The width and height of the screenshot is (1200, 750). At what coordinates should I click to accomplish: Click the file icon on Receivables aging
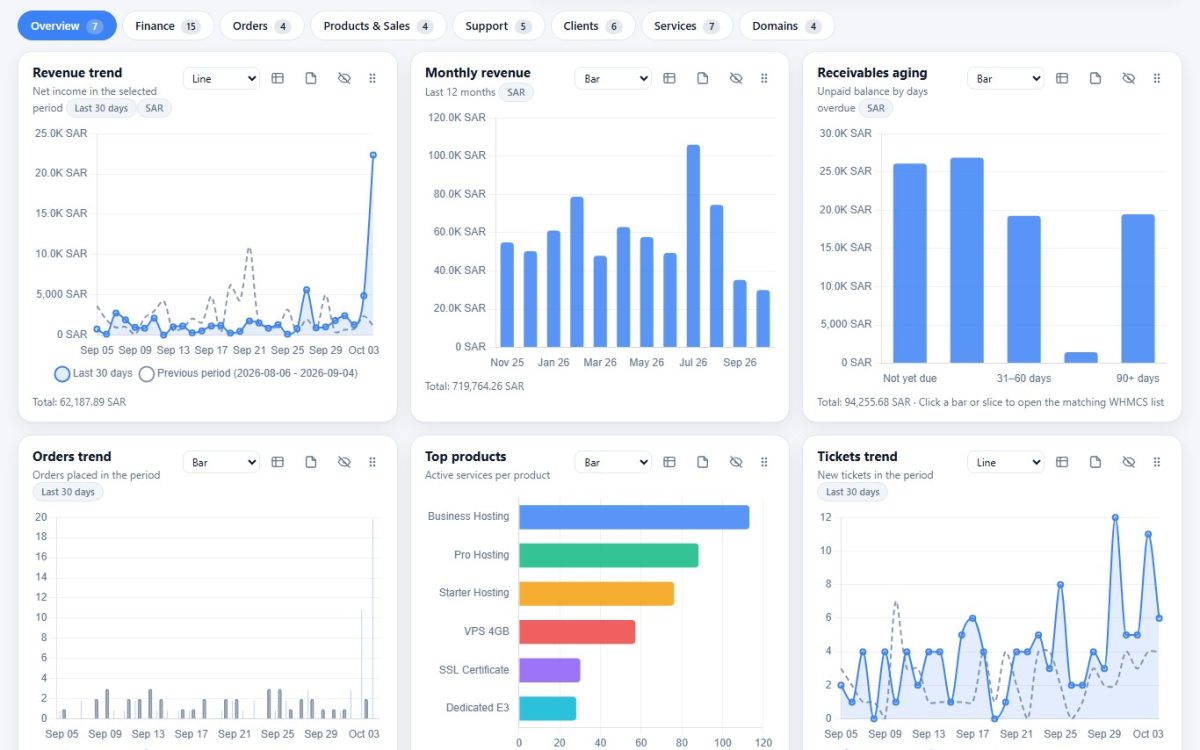1096,78
